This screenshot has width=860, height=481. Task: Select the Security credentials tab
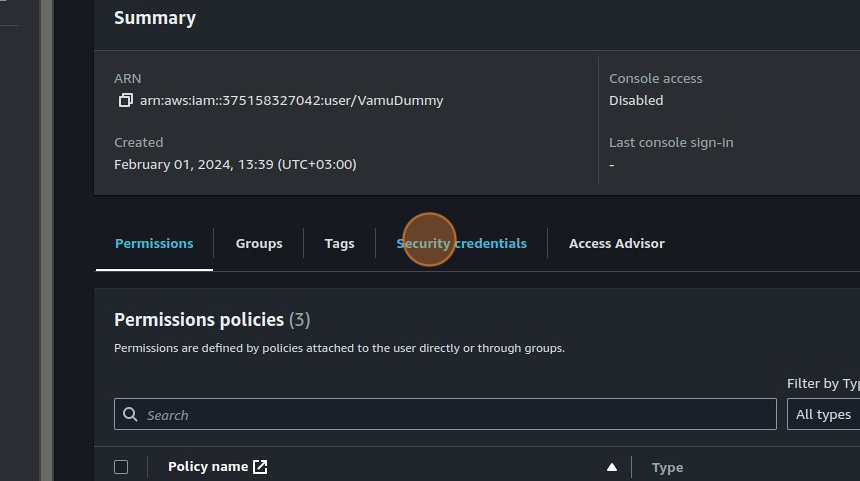coord(461,243)
